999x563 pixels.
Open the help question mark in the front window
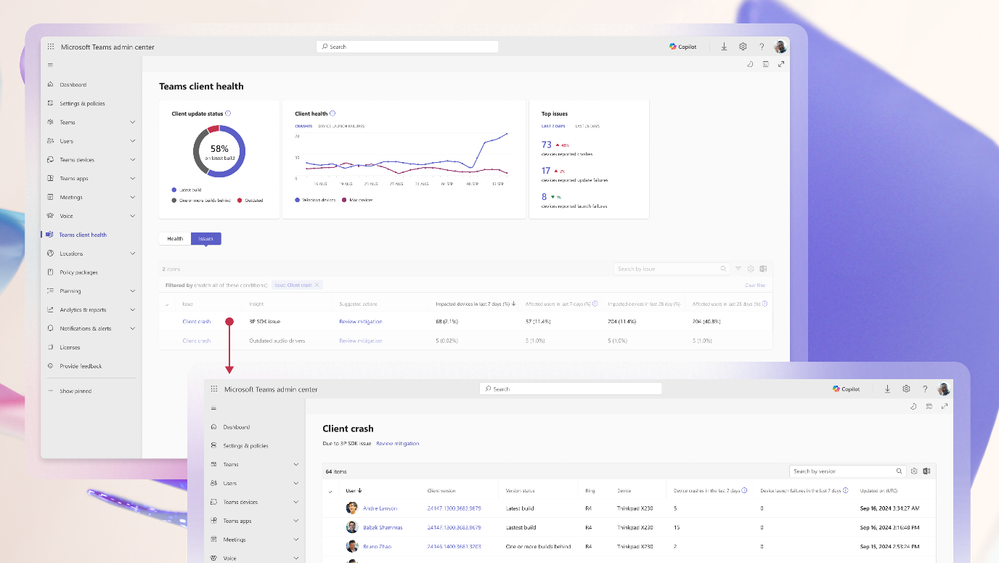coord(925,389)
